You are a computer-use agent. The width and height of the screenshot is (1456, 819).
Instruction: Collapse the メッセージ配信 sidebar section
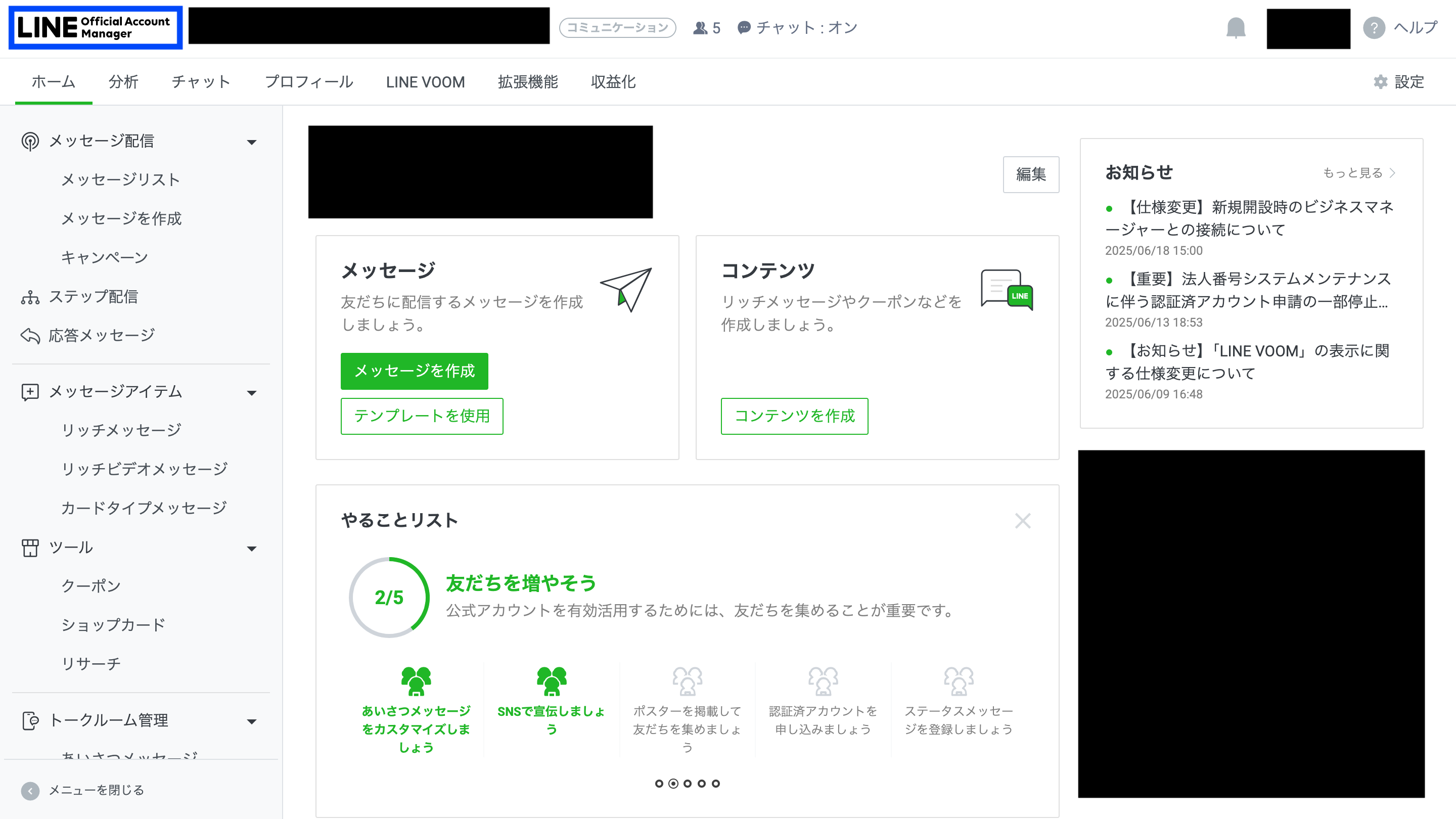click(252, 142)
